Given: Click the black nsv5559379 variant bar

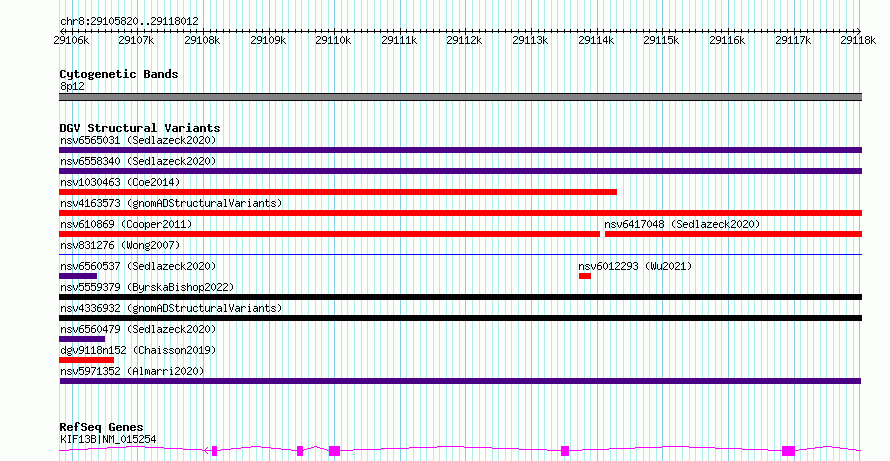Looking at the screenshot, I should coord(460,297).
